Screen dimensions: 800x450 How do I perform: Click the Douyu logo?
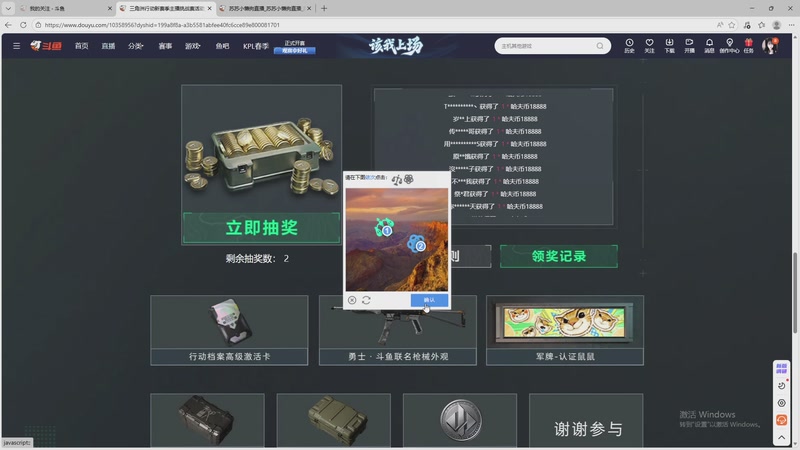coord(46,46)
